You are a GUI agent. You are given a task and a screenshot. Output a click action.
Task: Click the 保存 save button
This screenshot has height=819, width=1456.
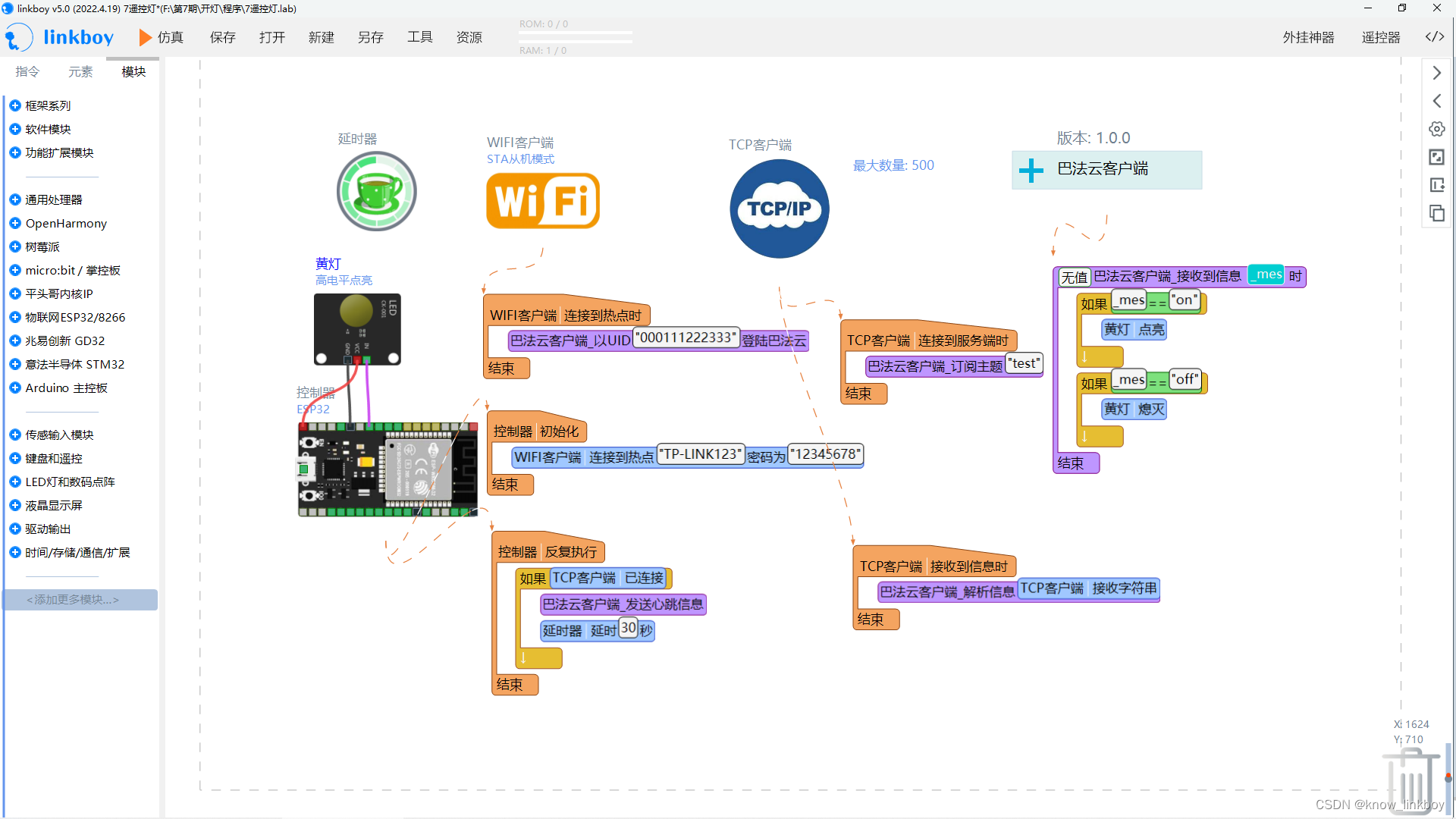coord(222,37)
